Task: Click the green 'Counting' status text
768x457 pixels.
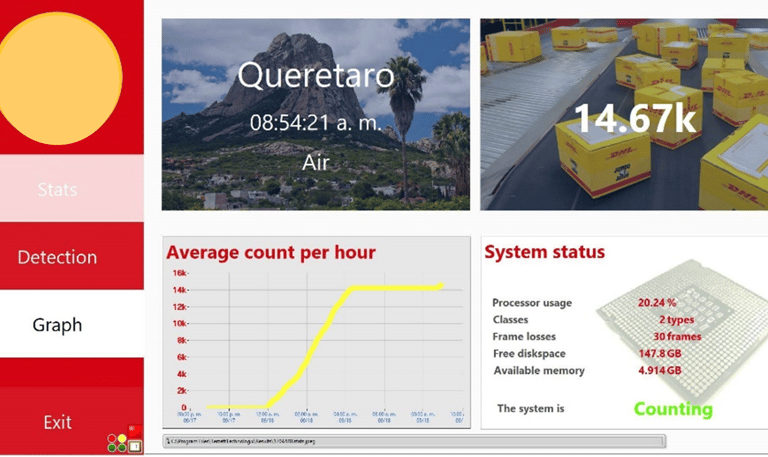Action: (673, 409)
